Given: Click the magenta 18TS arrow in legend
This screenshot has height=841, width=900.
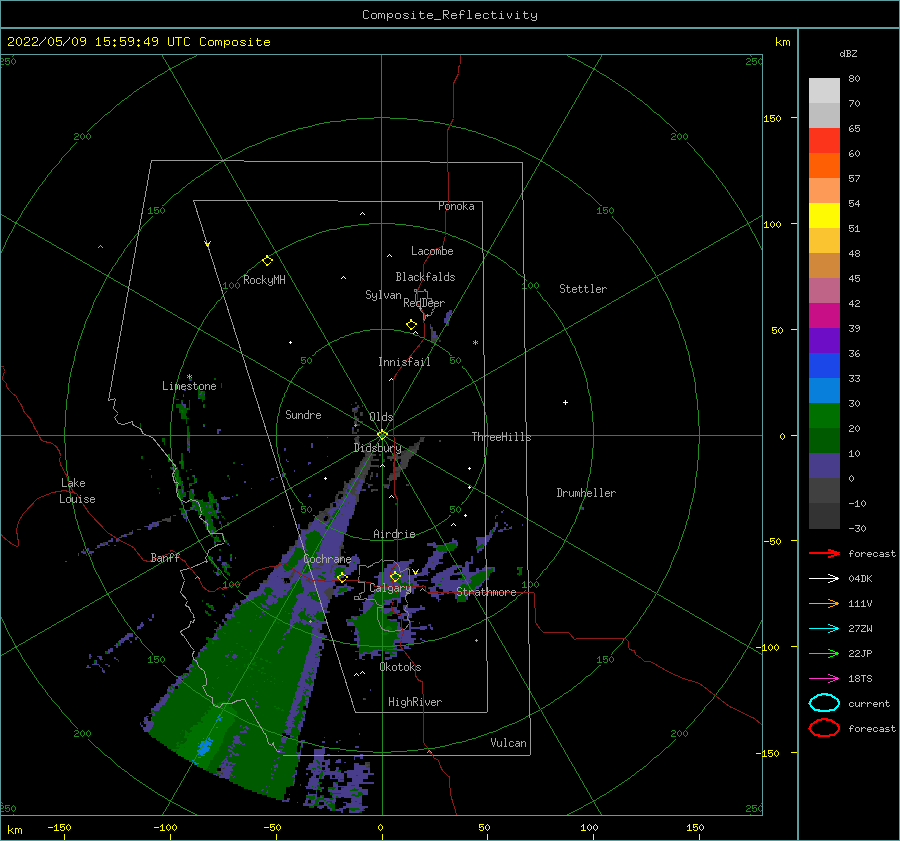Looking at the screenshot, I should (x=824, y=679).
